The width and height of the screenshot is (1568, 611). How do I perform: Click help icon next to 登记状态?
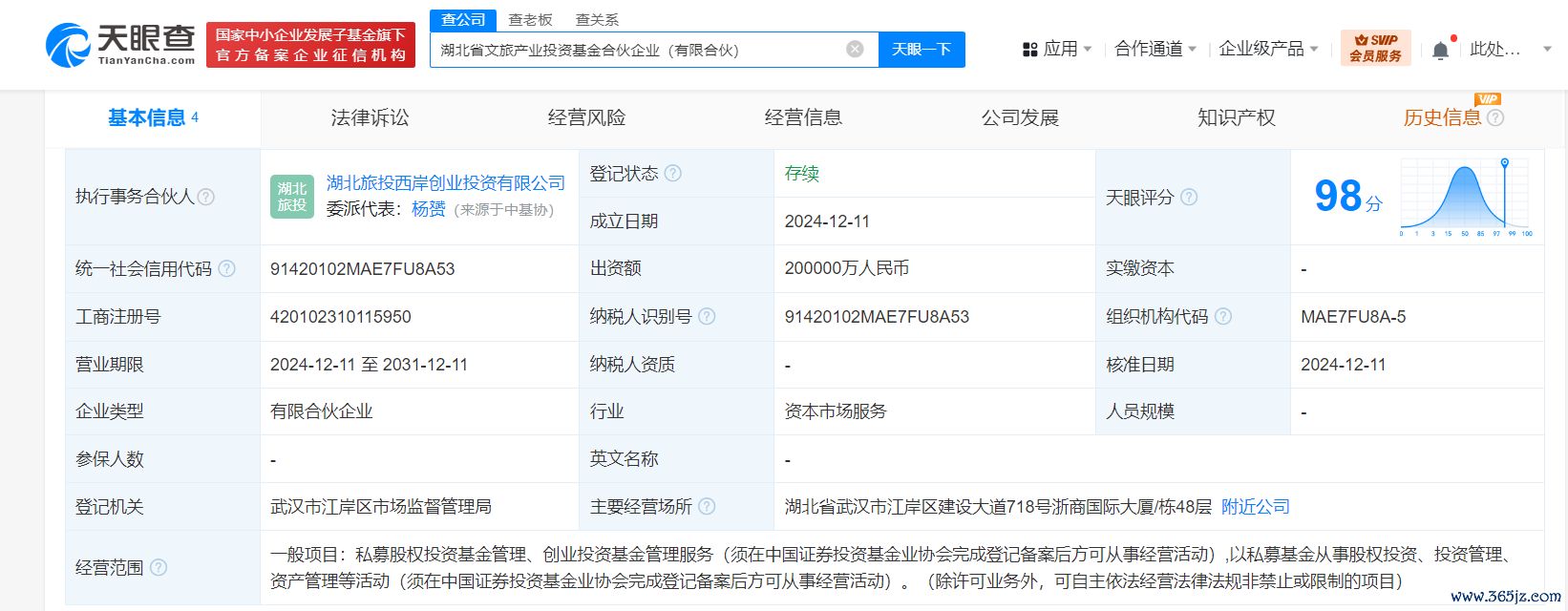673,173
